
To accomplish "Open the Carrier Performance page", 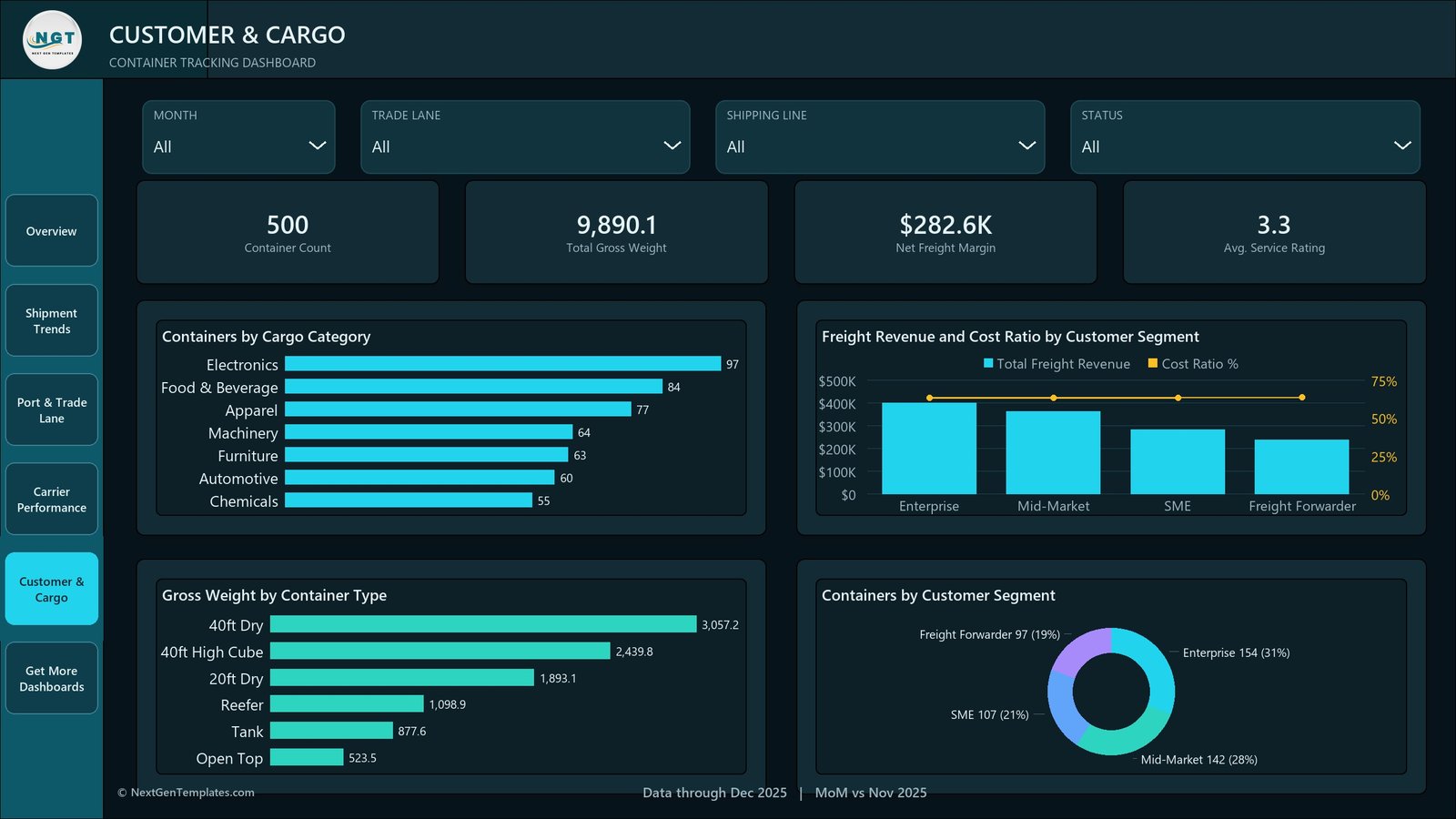I will click(52, 499).
